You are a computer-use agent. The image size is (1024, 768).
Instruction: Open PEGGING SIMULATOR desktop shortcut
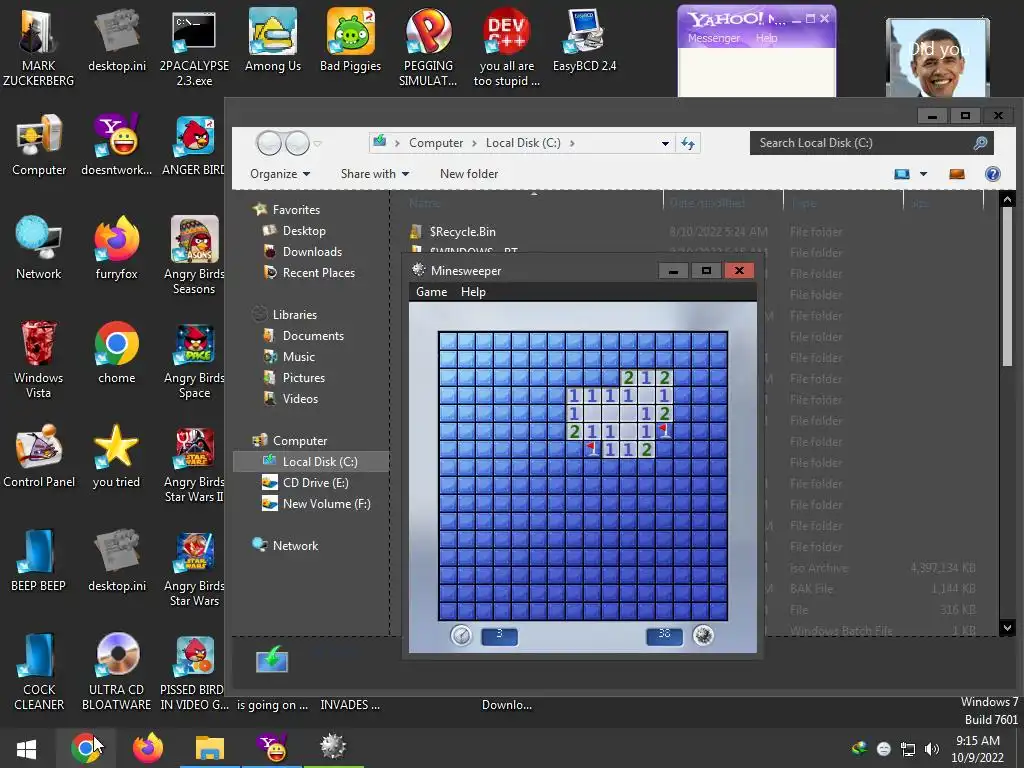tap(428, 46)
